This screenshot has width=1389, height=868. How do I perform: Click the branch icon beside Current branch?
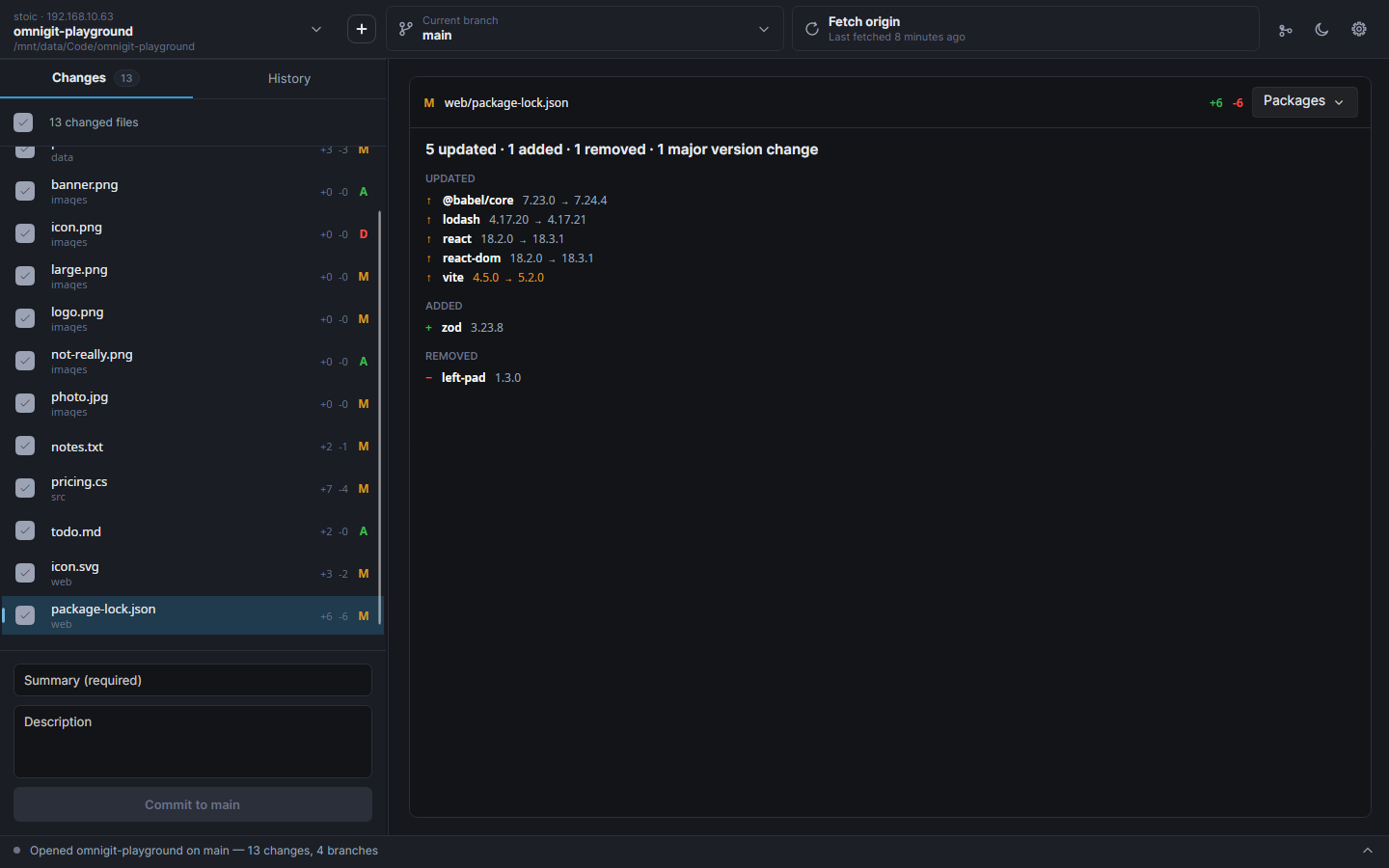click(x=406, y=29)
